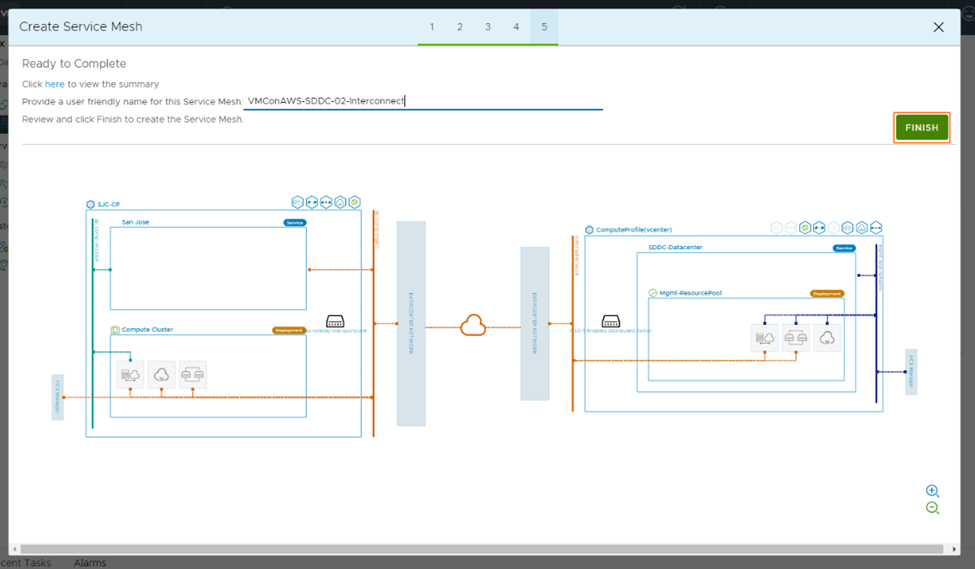The height and width of the screenshot is (569, 975).
Task: Click the orange cloud icon between datacenter networks
Action: [x=473, y=325]
